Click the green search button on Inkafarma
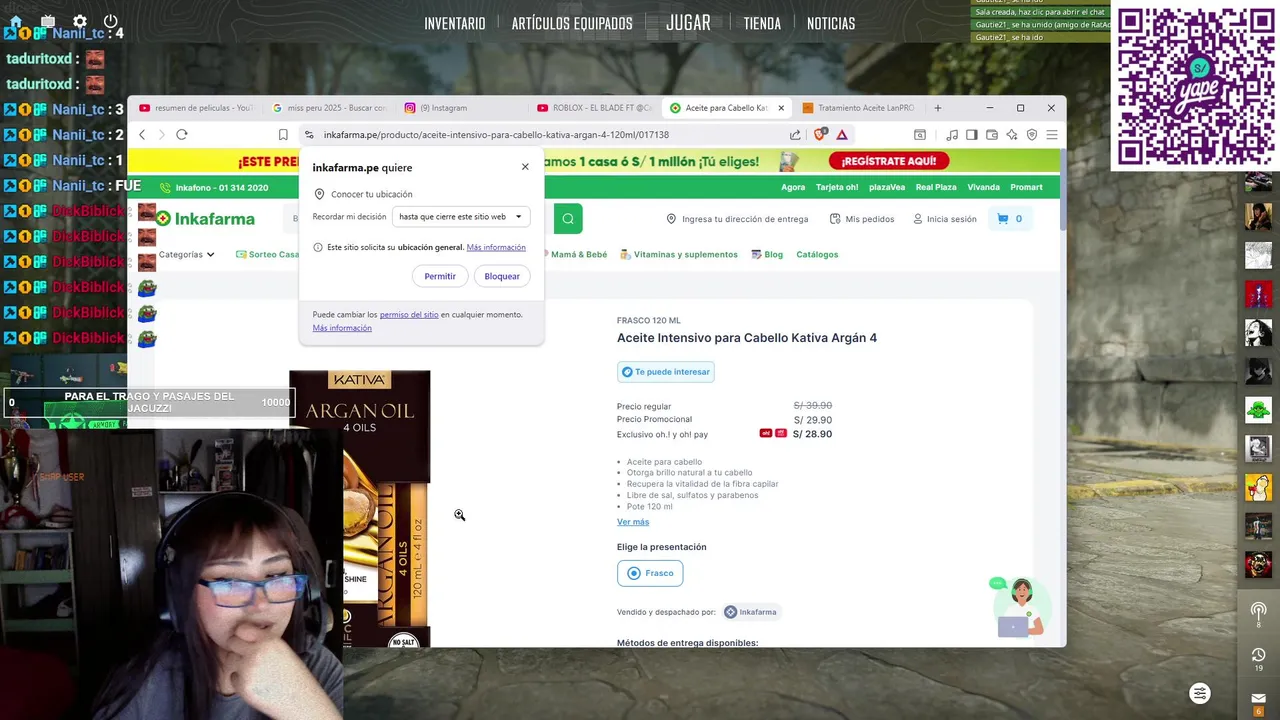 click(x=568, y=219)
